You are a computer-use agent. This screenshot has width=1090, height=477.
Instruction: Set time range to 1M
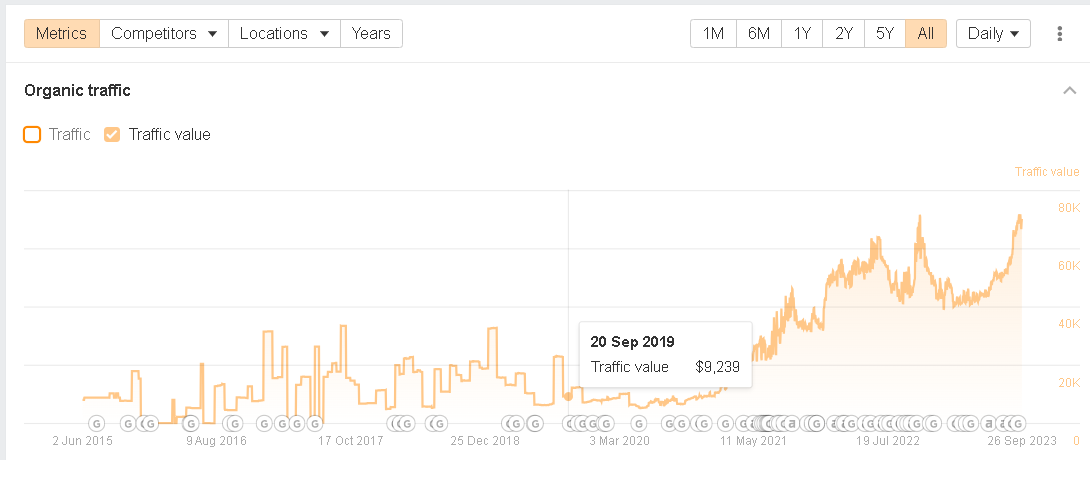pyautogui.click(x=713, y=33)
